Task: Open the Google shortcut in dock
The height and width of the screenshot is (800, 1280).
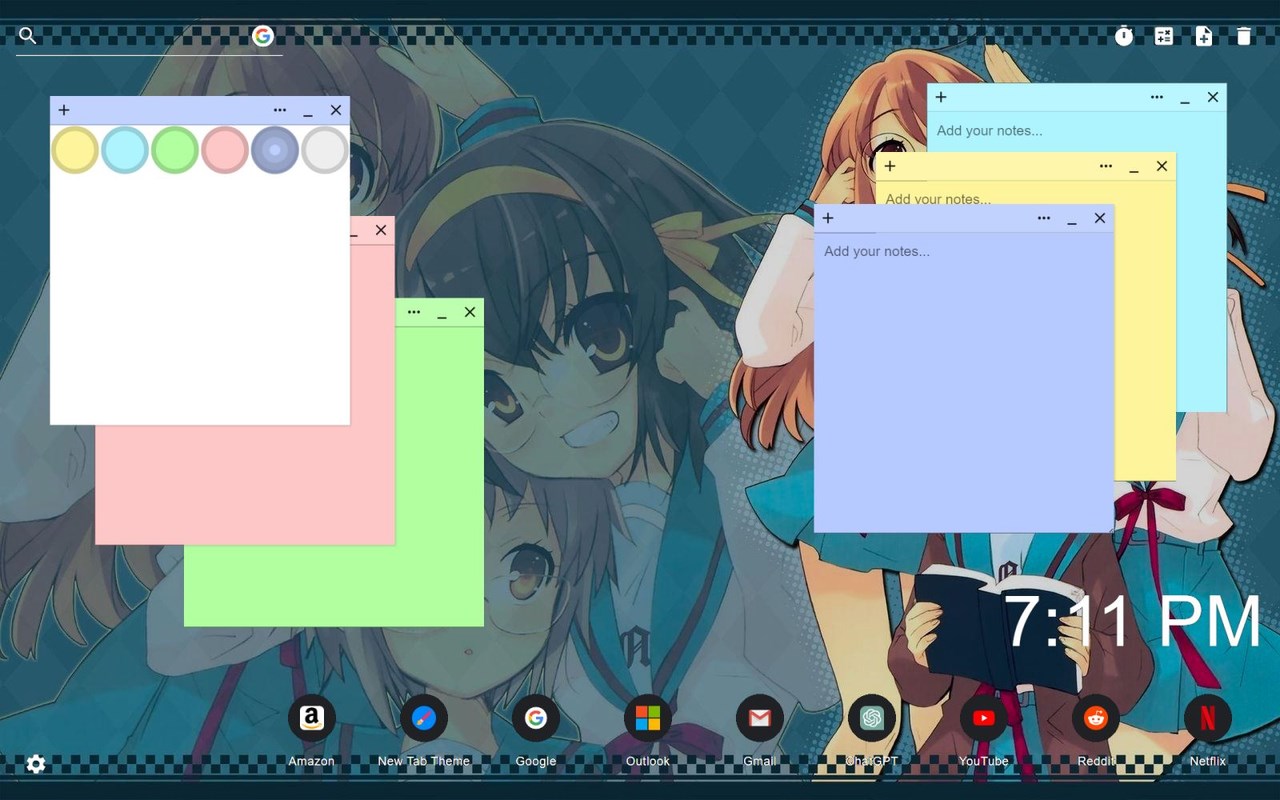Action: (x=535, y=718)
